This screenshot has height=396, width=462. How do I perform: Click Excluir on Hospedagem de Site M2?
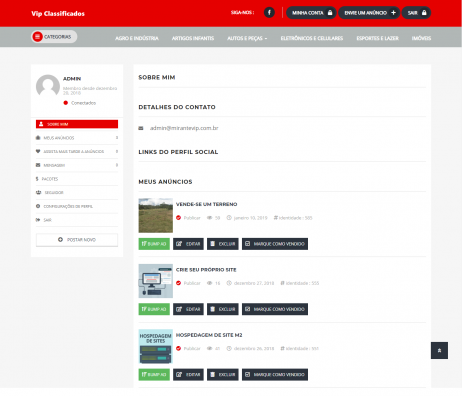coord(223,374)
